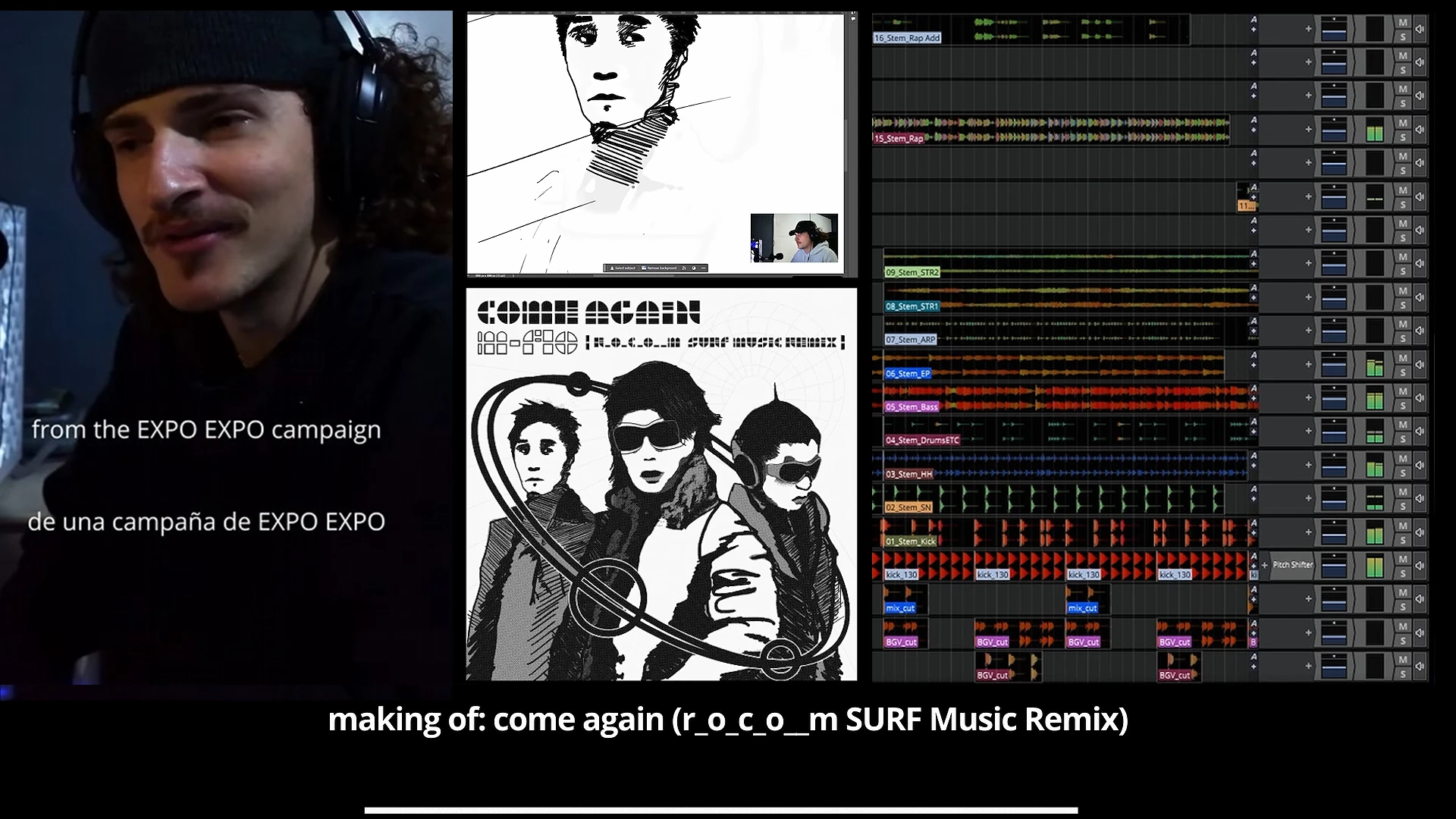The image size is (1456, 819).
Task: Open the Pitch Shifter plugin on kick track
Action: 1293,565
